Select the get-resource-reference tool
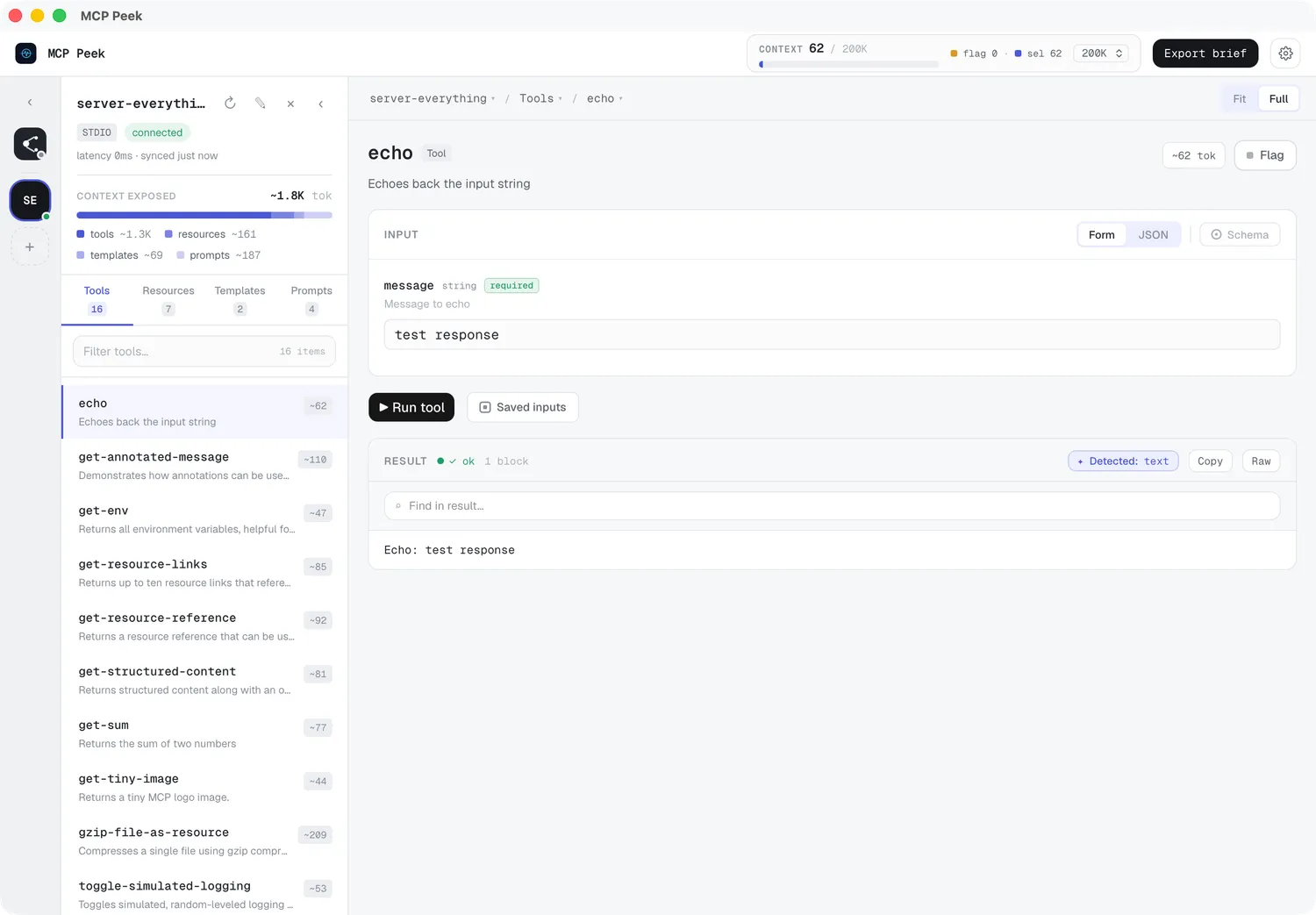Viewport: 1316px width, 915px height. pos(204,626)
